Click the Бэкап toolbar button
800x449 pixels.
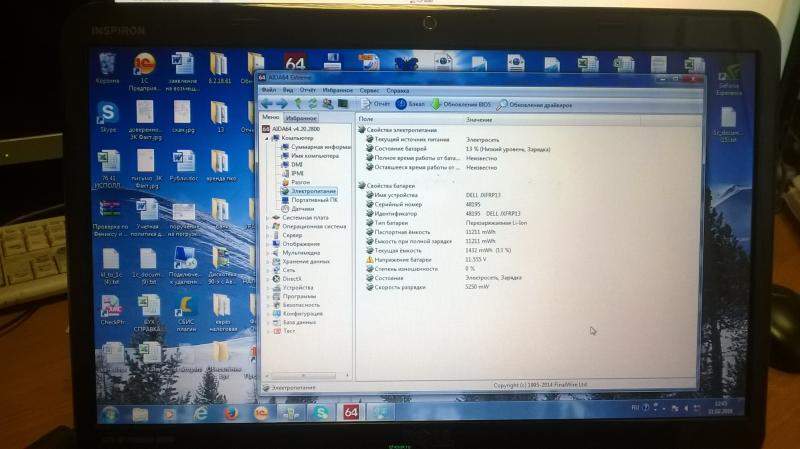tap(411, 104)
